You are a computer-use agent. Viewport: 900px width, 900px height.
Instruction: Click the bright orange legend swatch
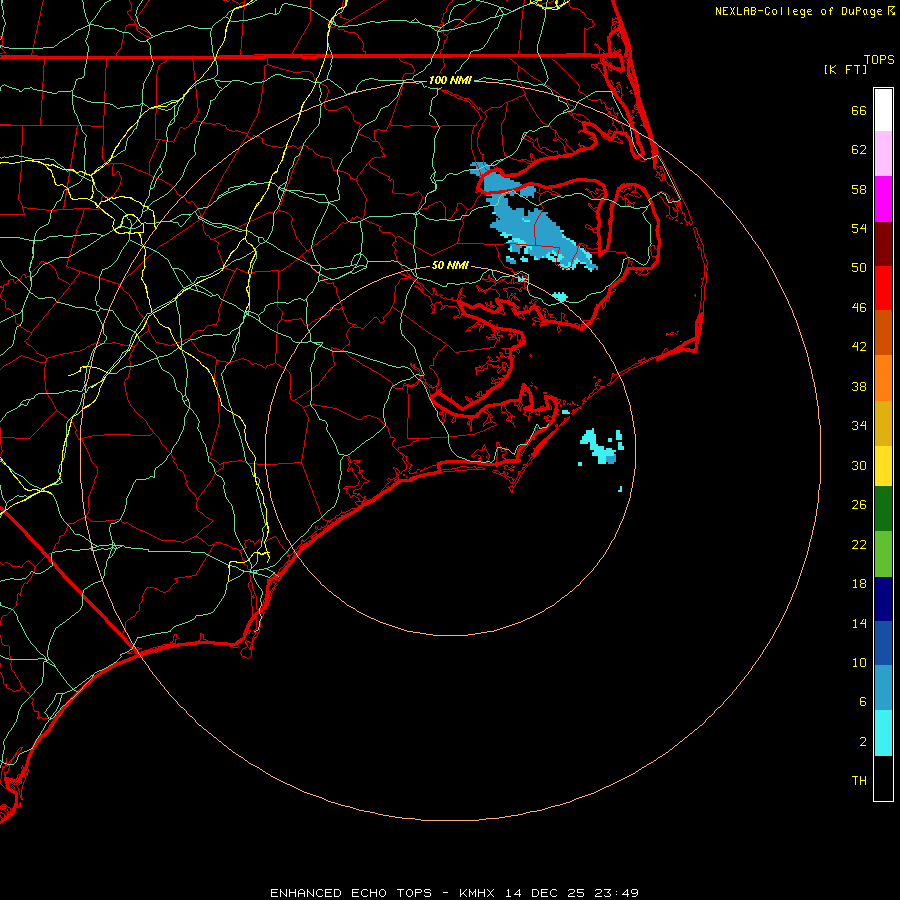coord(883,378)
